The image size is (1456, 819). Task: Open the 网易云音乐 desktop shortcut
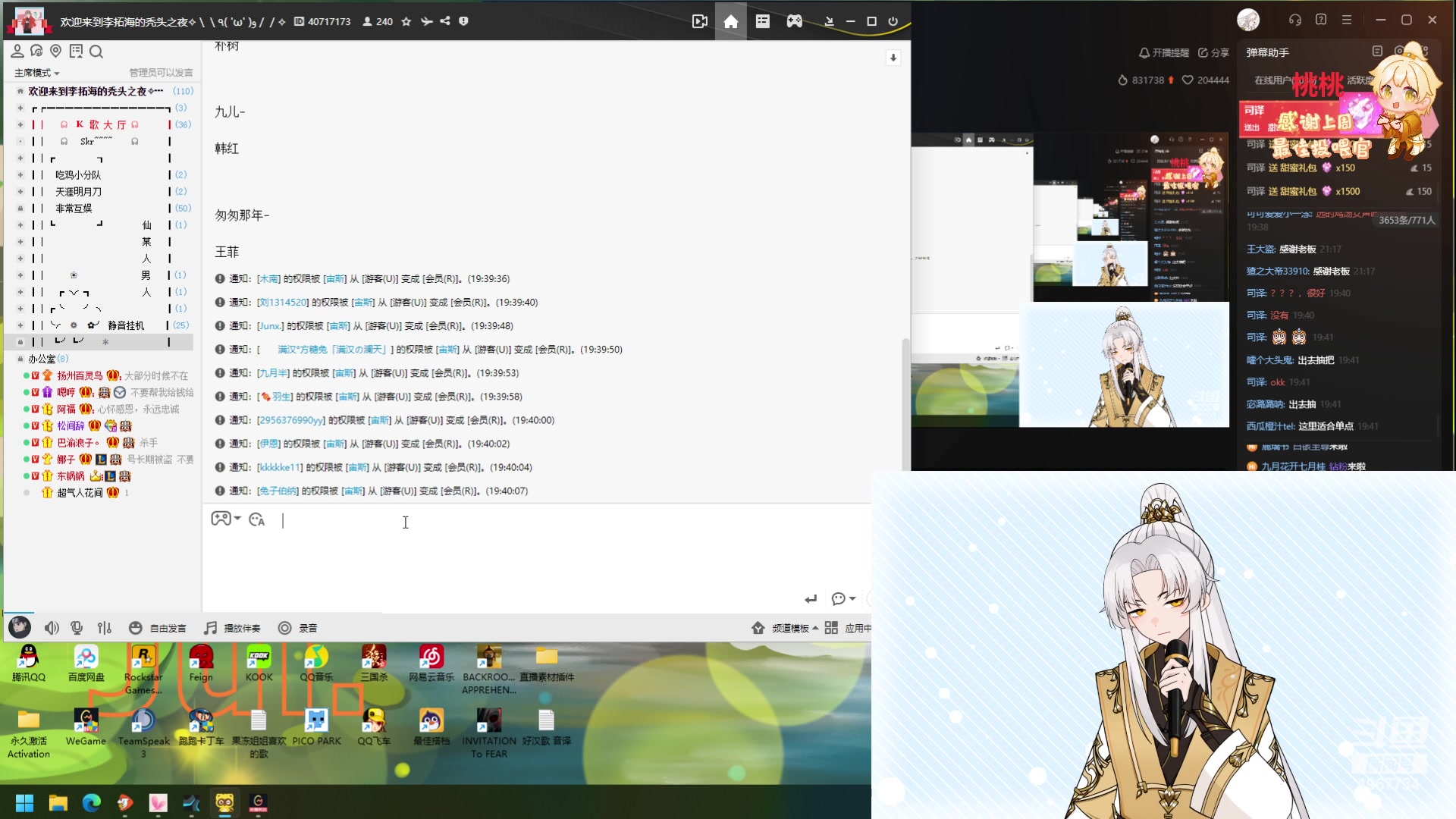pos(431,664)
